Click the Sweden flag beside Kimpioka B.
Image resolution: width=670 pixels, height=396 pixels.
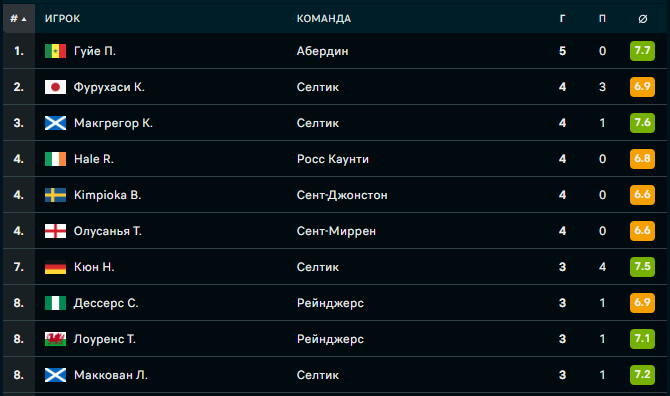[x=56, y=195]
